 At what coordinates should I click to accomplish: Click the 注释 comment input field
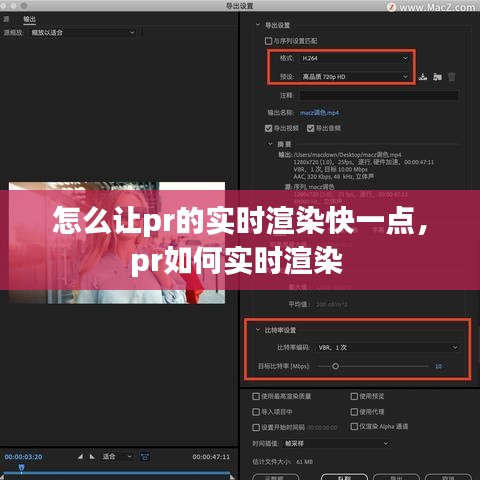(x=379, y=96)
